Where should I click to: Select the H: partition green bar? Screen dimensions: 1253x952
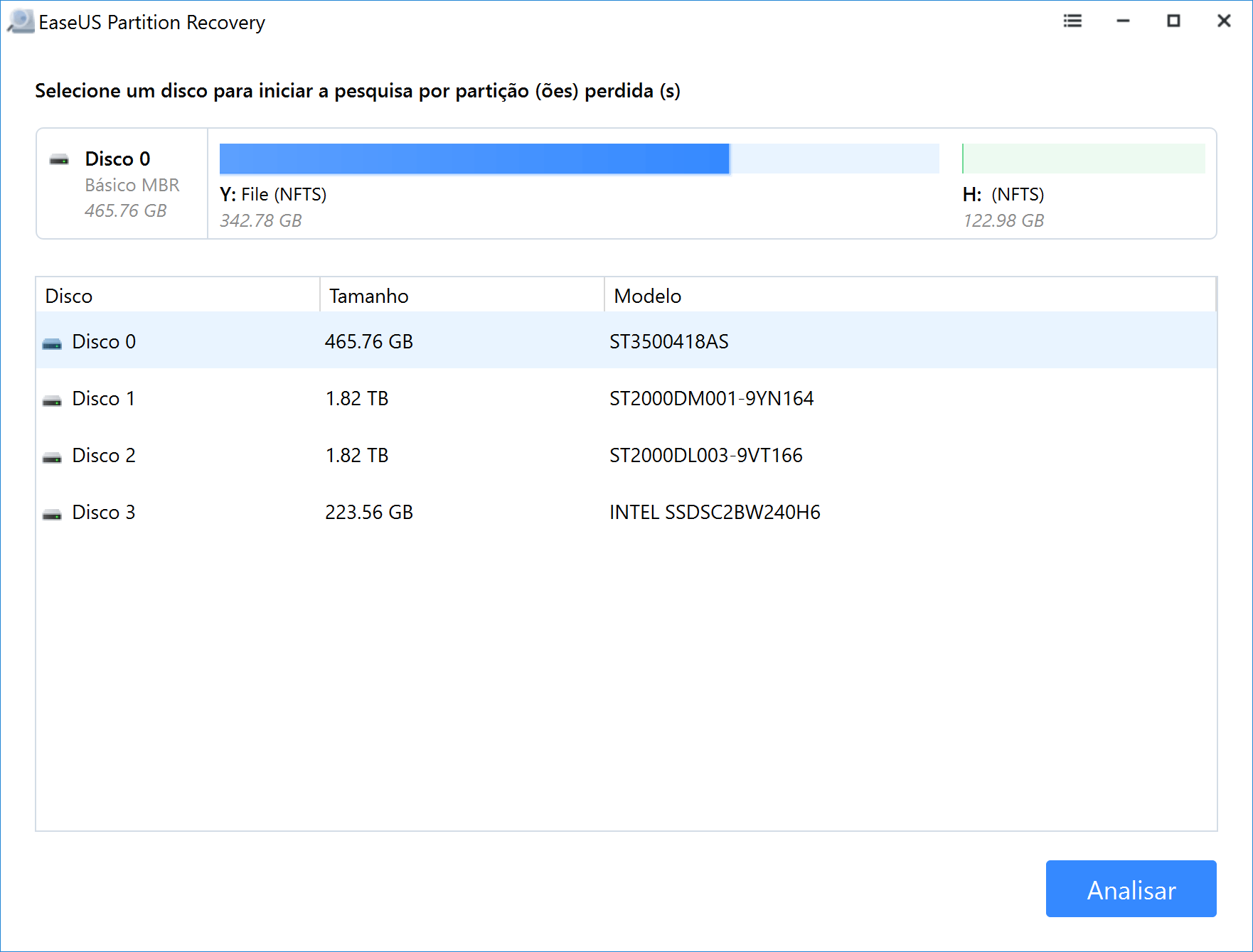point(1083,159)
